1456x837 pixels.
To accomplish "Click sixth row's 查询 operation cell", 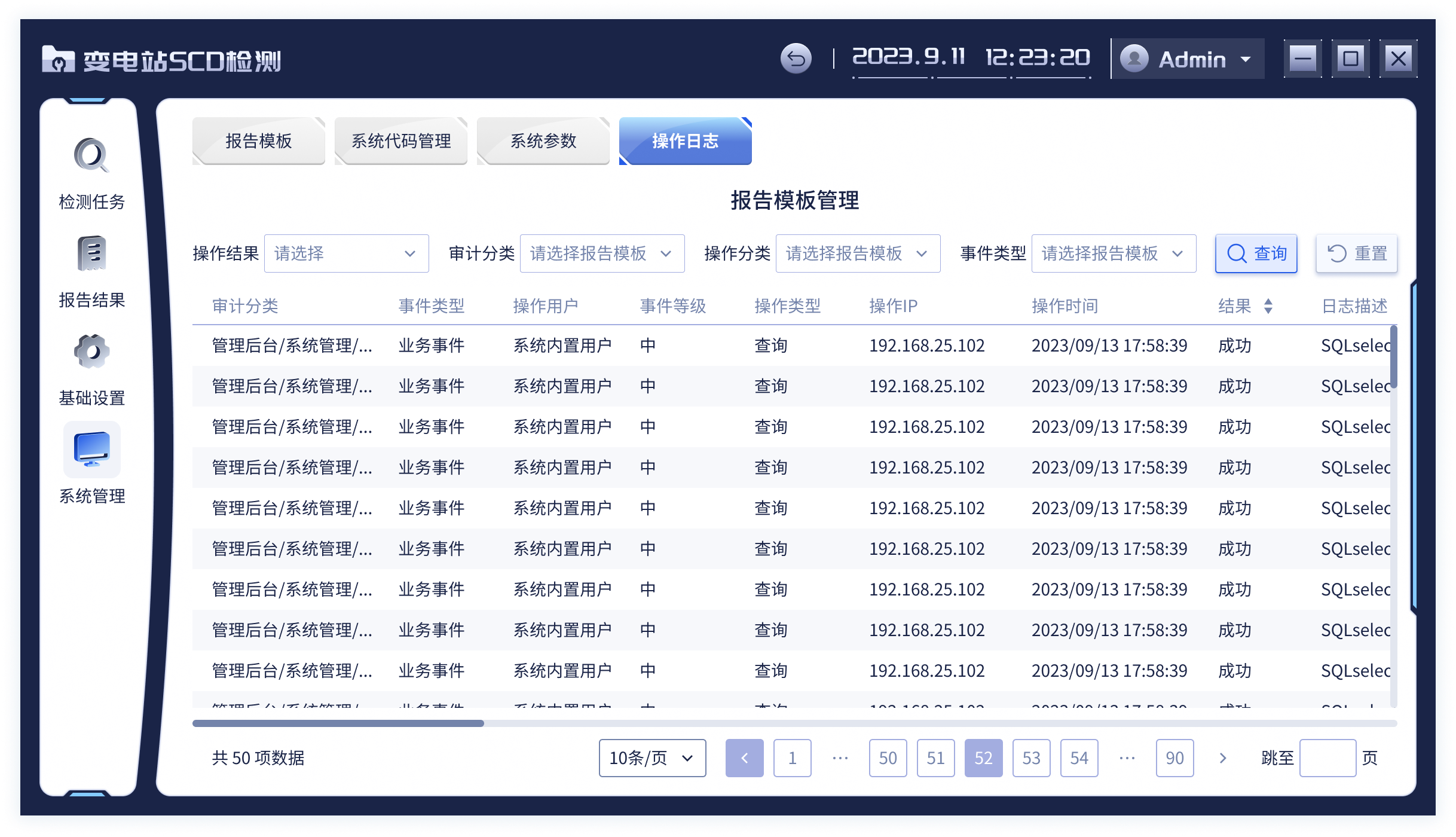I will coord(771,549).
